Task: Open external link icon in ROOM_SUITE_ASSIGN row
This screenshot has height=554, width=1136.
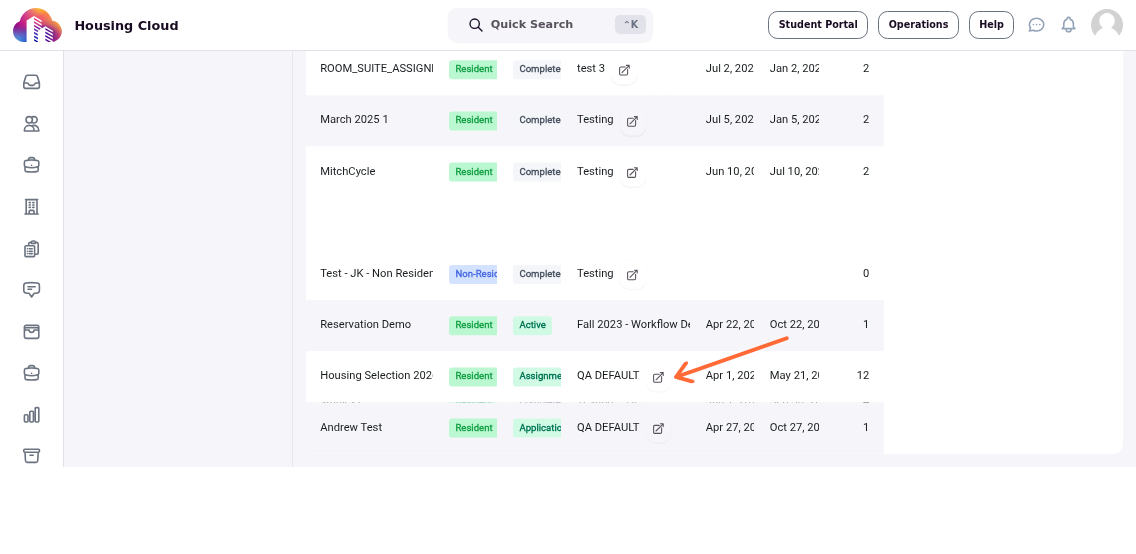Action: [x=624, y=70]
